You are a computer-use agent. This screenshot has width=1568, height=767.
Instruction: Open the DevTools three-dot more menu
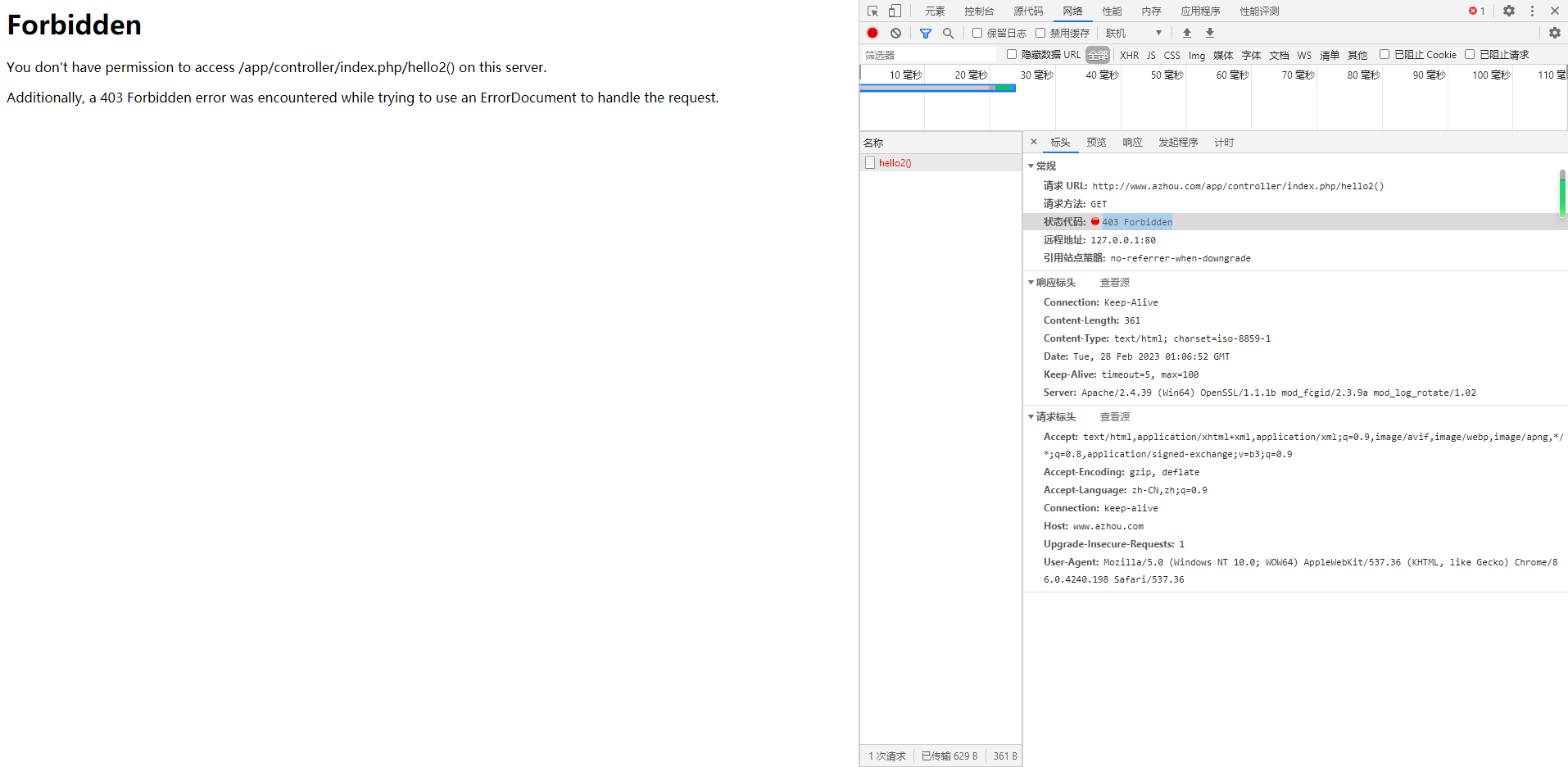pyautogui.click(x=1532, y=11)
